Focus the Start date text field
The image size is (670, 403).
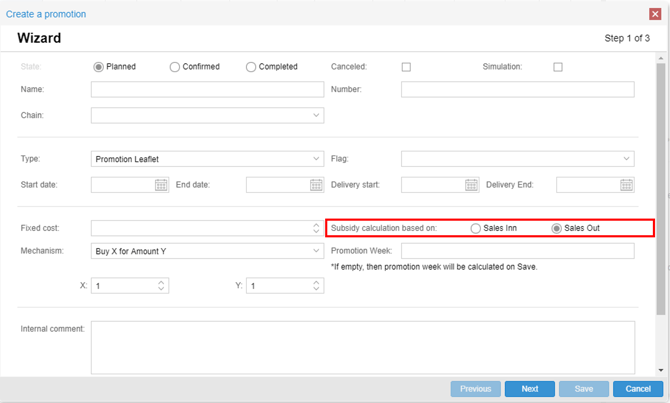tap(123, 185)
